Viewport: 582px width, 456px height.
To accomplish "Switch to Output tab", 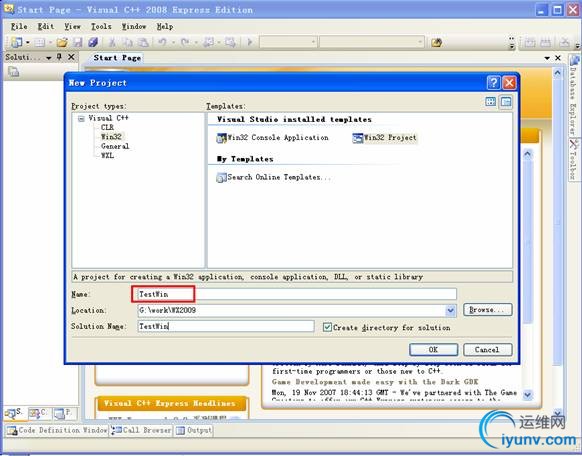I will click(x=194, y=430).
